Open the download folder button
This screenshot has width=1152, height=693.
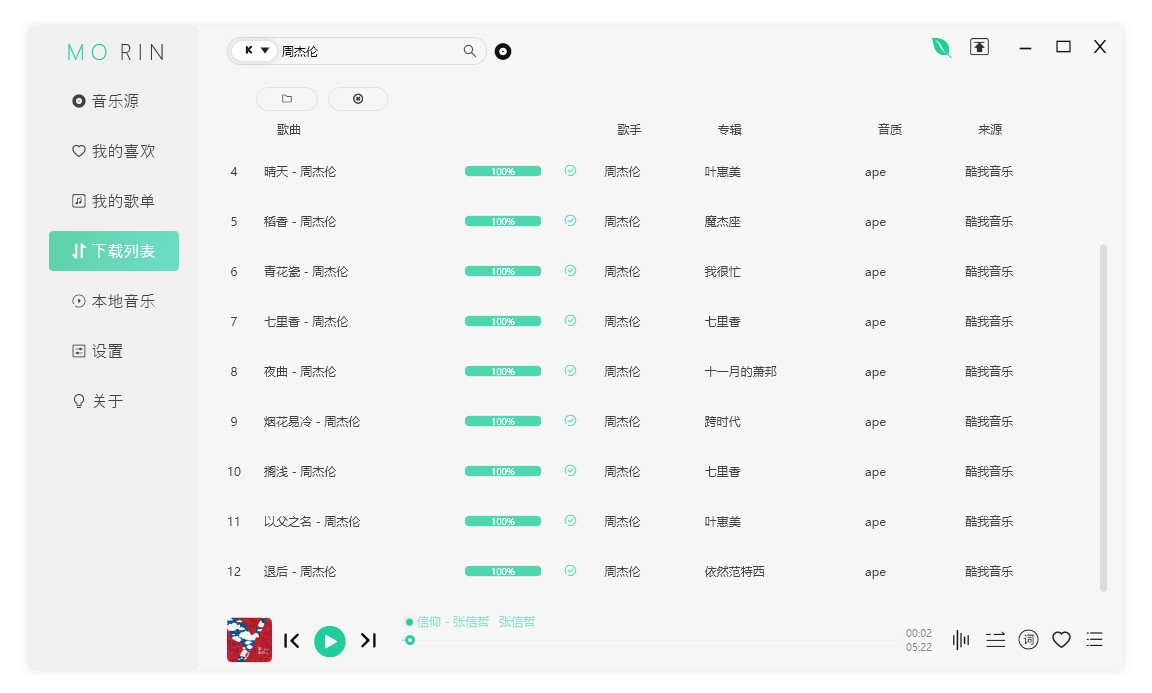tap(287, 99)
